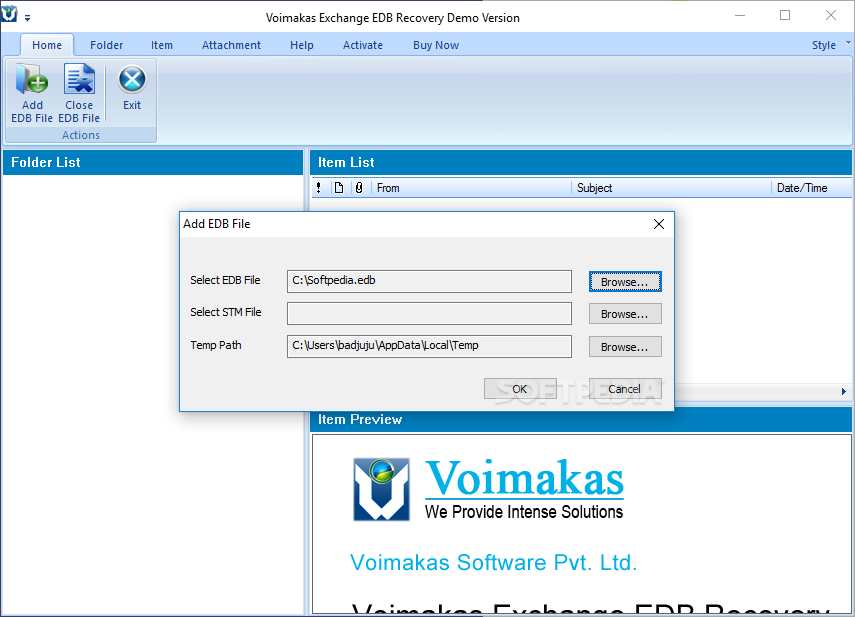Cancel the Add EDB File dialog
The width and height of the screenshot is (855, 617).
(625, 389)
